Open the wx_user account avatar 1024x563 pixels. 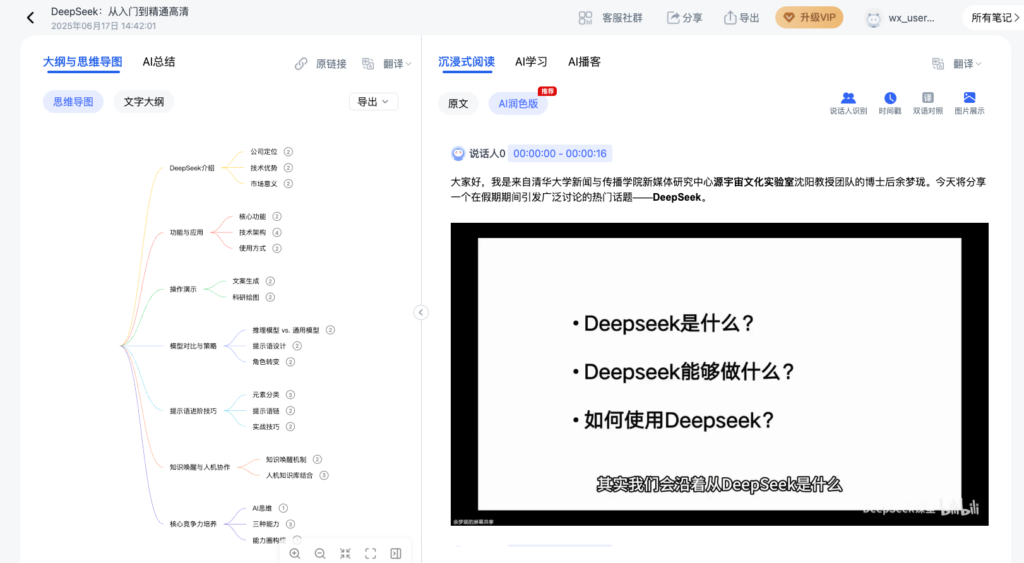[873, 18]
